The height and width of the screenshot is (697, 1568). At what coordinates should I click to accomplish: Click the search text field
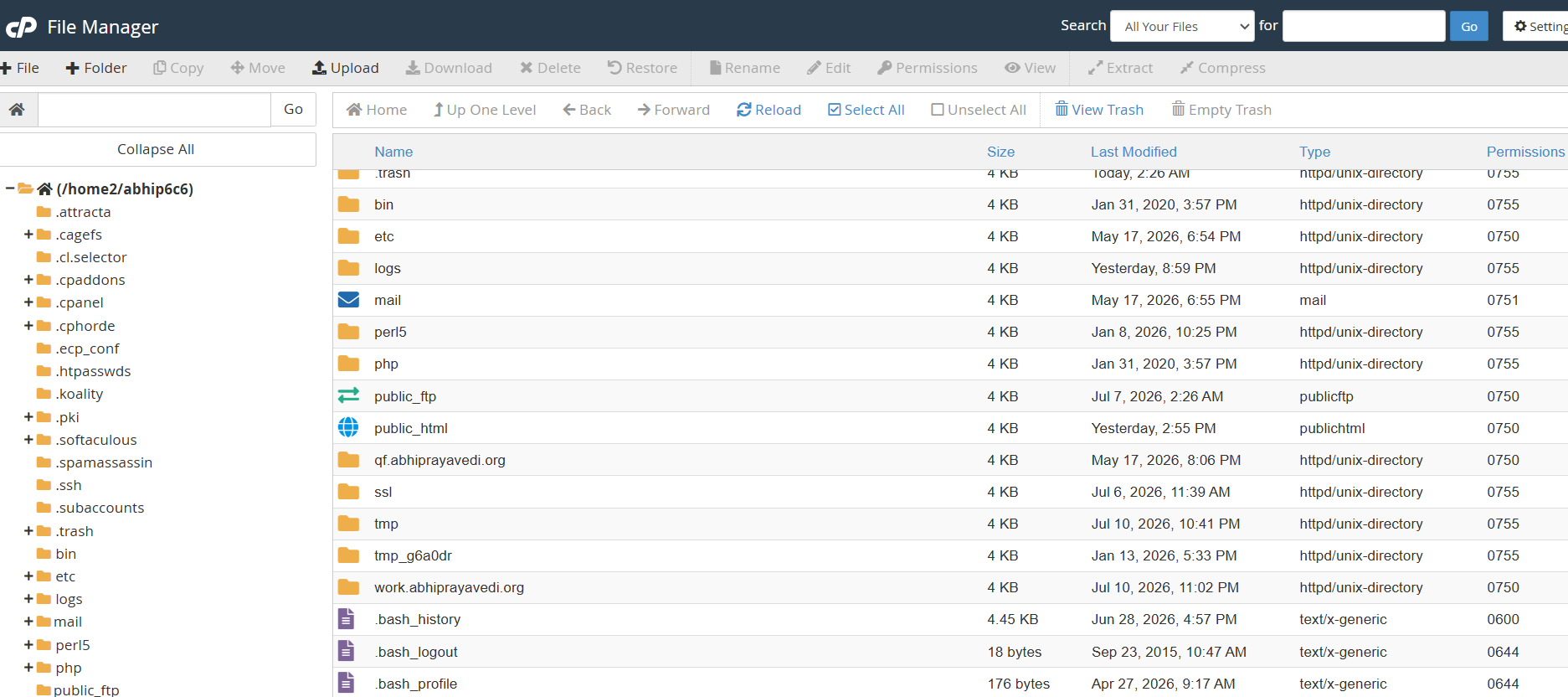click(1364, 26)
